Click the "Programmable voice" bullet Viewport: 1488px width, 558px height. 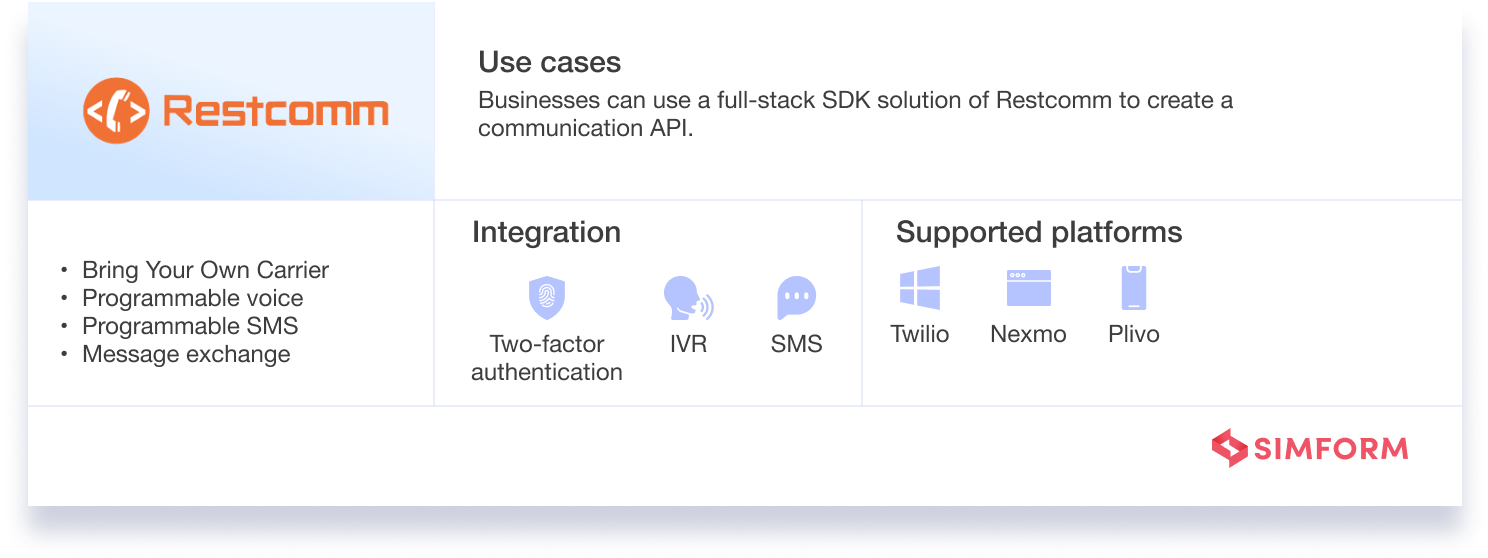click(x=192, y=298)
